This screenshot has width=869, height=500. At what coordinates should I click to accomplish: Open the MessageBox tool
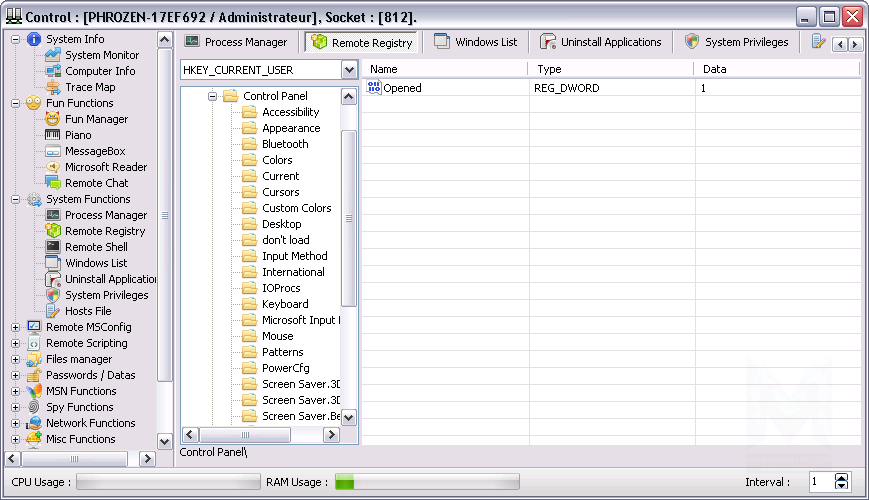(94, 151)
